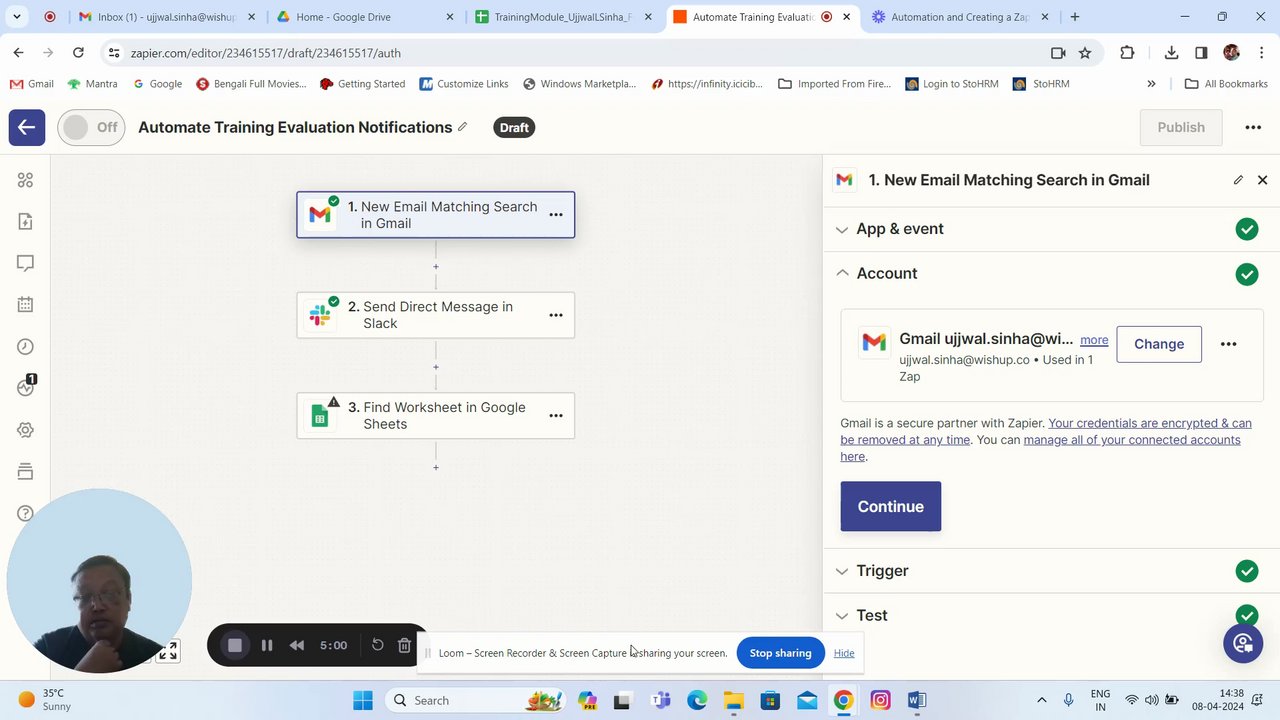
Task: Open the Zap file icon in left sidebar
Action: point(26,221)
